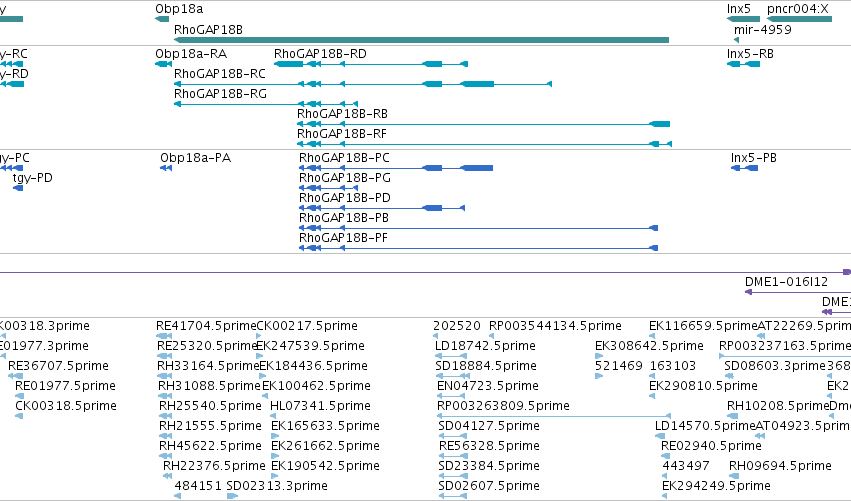Click the CK00318.5prime EST label
The width and height of the screenshot is (851, 501).
66,406
